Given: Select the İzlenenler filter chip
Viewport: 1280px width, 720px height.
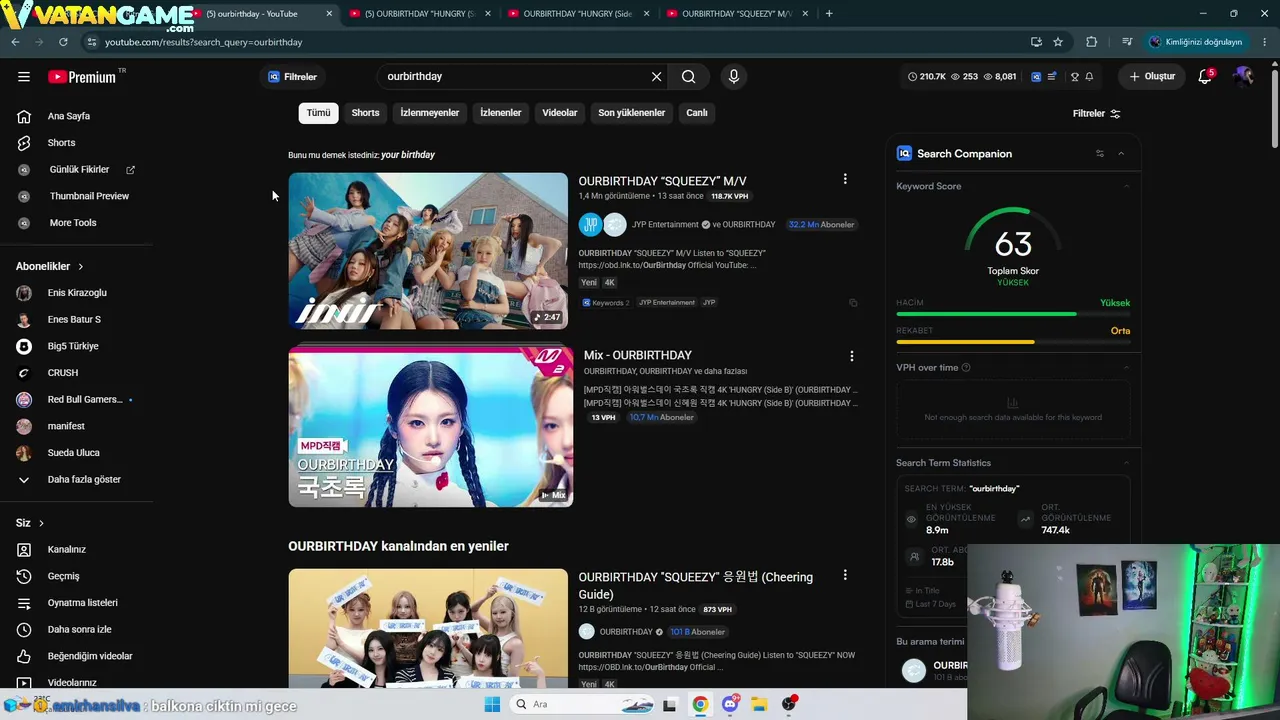Looking at the screenshot, I should (501, 113).
